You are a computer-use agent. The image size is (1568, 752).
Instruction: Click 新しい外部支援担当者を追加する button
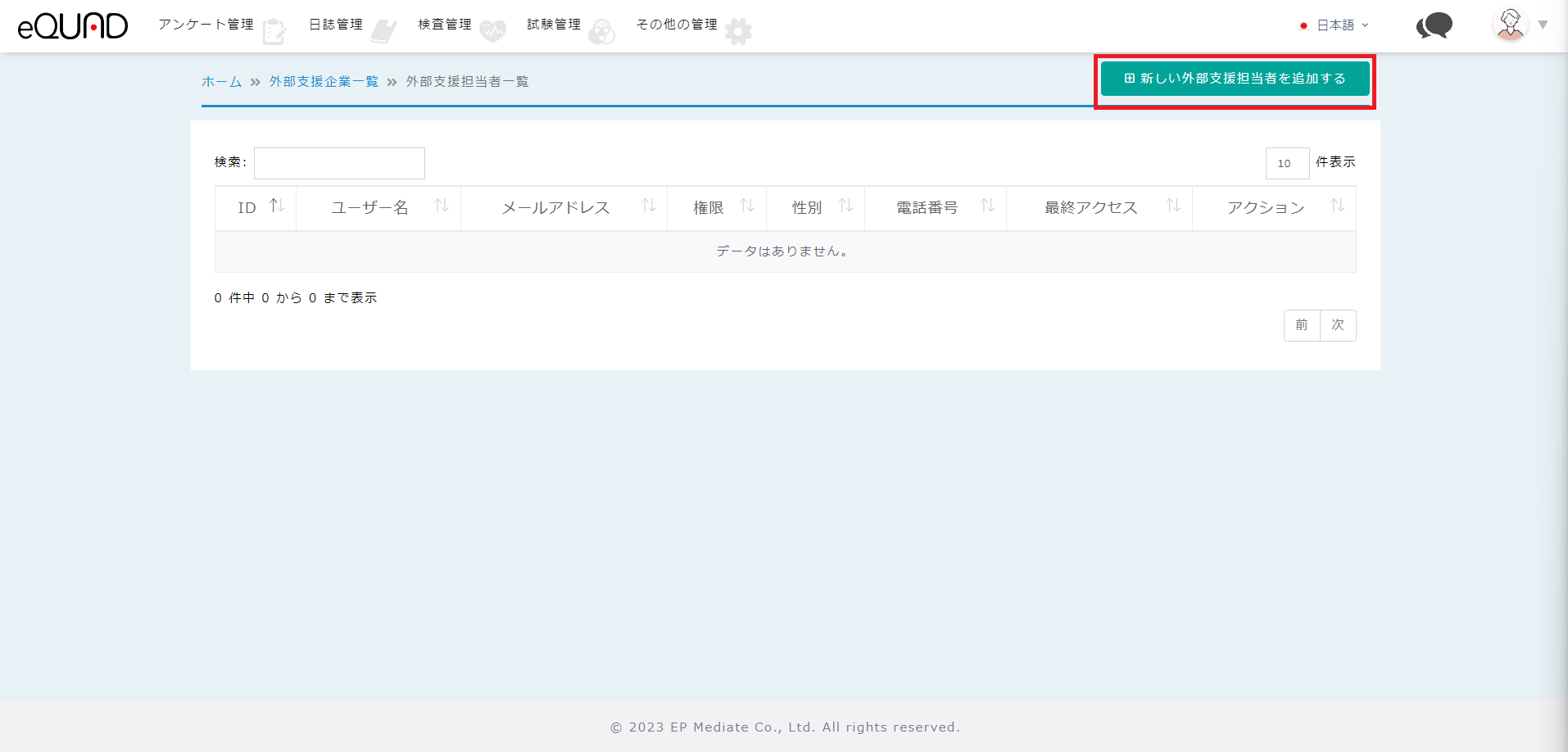(1235, 79)
